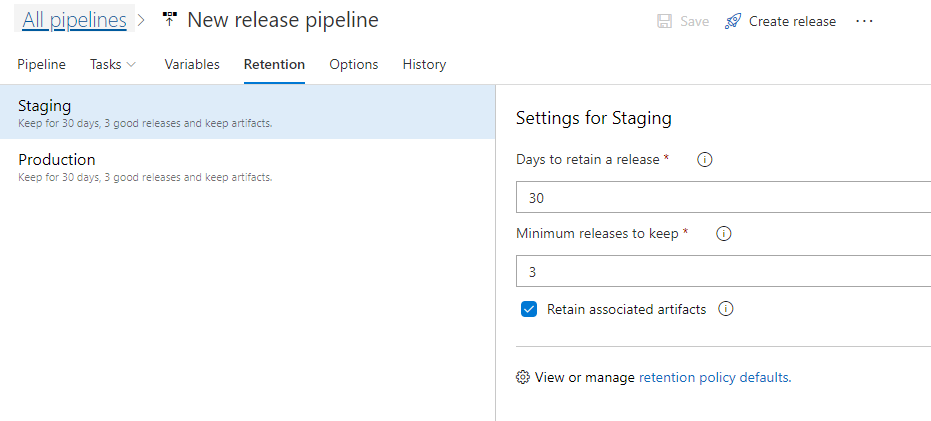Viewport: 931px width, 421px height.
Task: Expand the Tasks dropdown chevron
Action: [x=131, y=64]
